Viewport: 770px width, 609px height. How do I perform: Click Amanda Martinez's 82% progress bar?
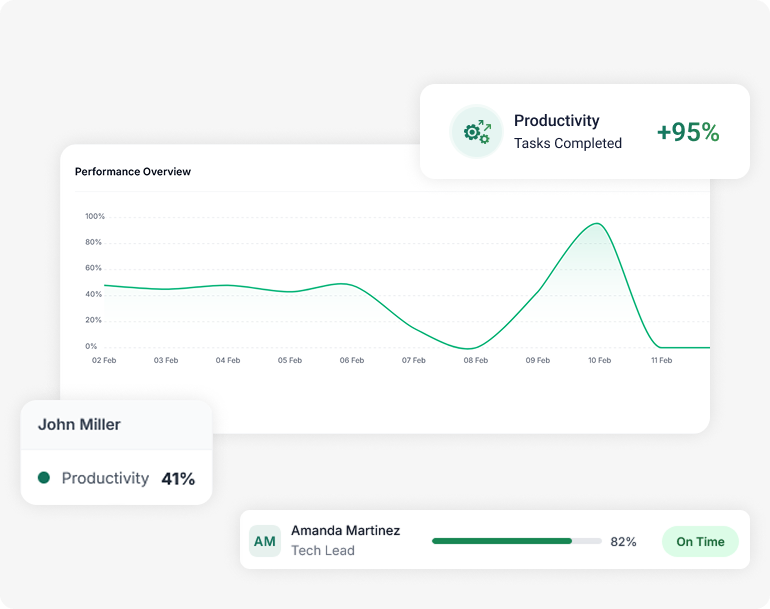(x=516, y=541)
